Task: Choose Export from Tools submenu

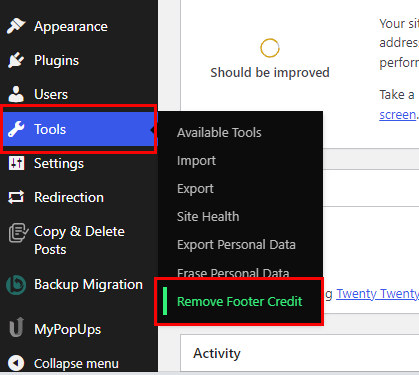Action: 195,189
